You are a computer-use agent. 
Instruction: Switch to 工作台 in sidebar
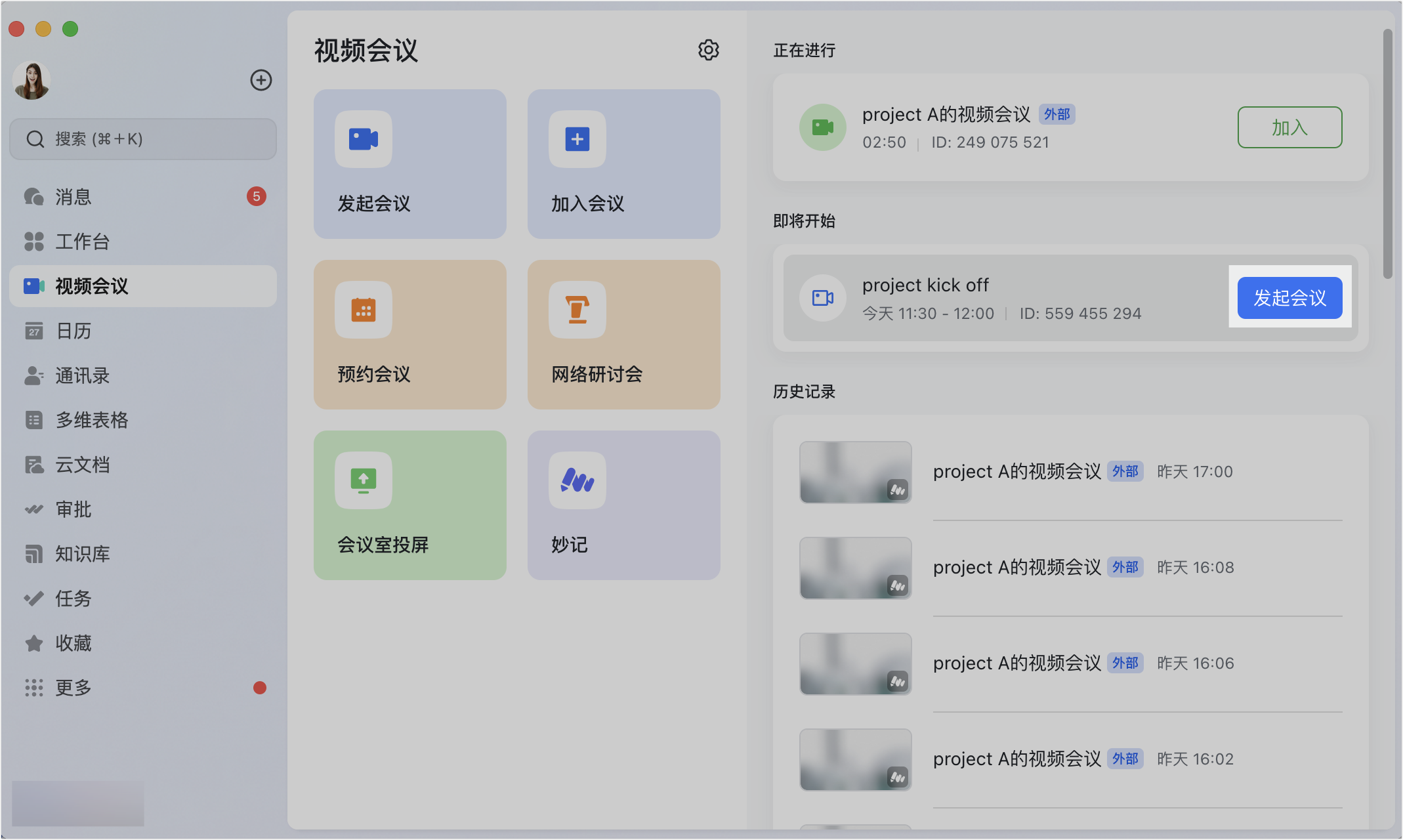click(143, 241)
